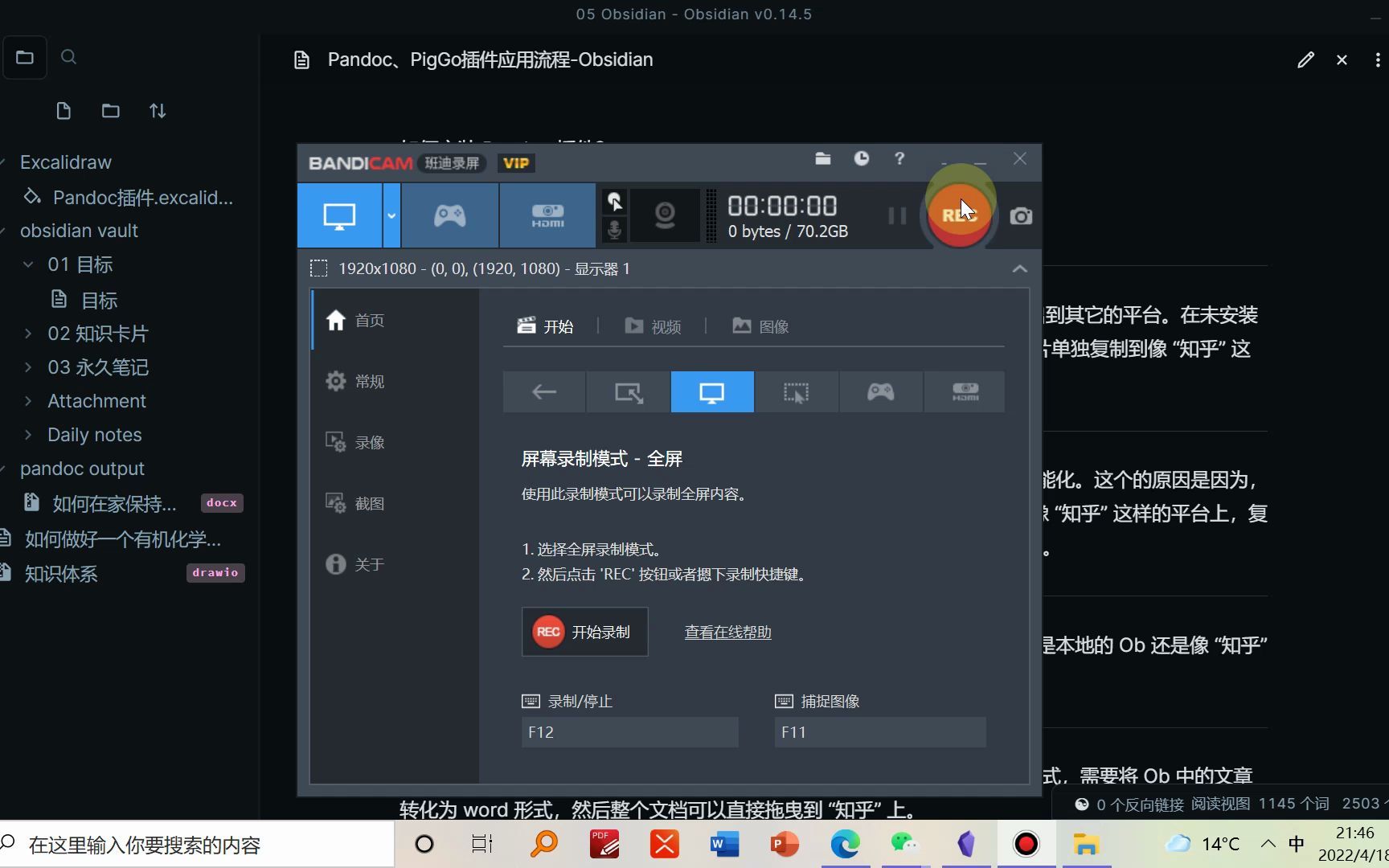Open scheduled recording clock icon
Image resolution: width=1389 pixels, height=868 pixels.
click(x=861, y=158)
